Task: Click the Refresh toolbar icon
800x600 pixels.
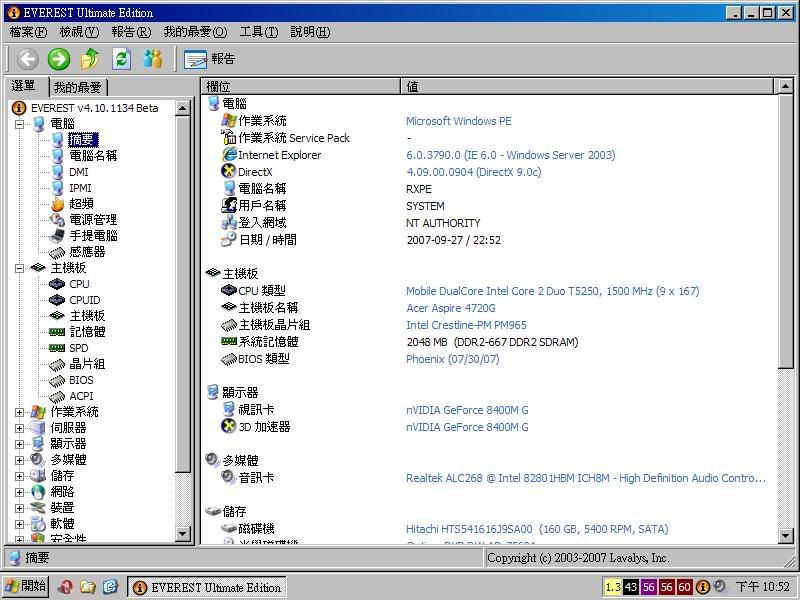Action: point(121,59)
